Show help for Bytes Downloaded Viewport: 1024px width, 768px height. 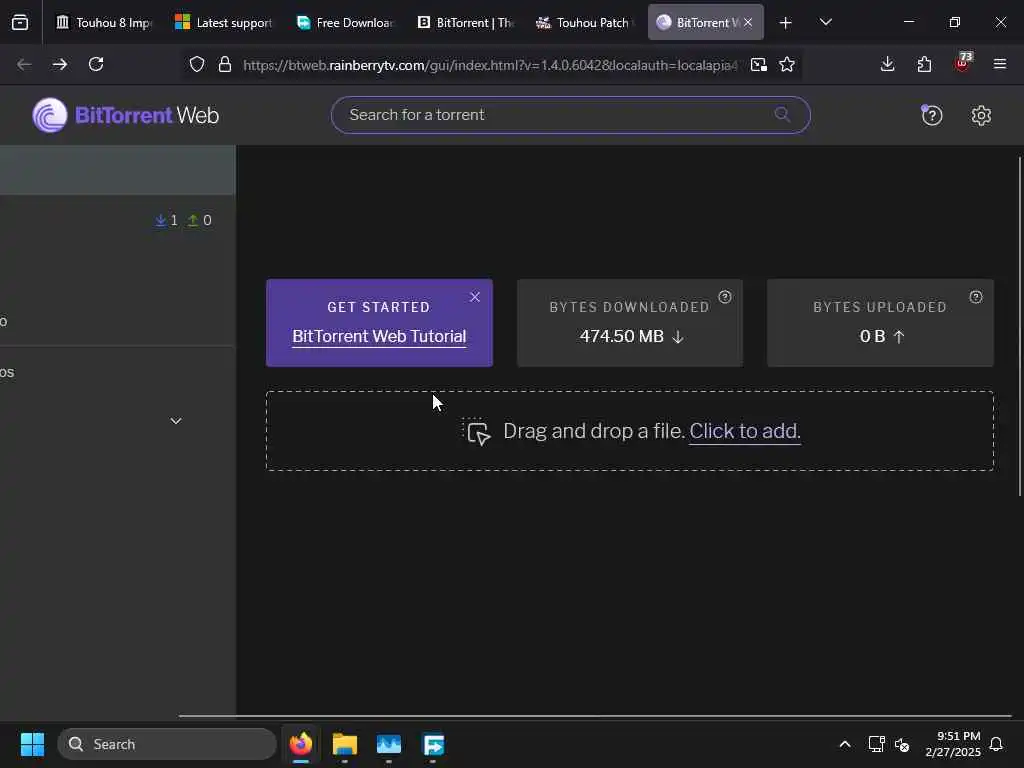click(725, 297)
